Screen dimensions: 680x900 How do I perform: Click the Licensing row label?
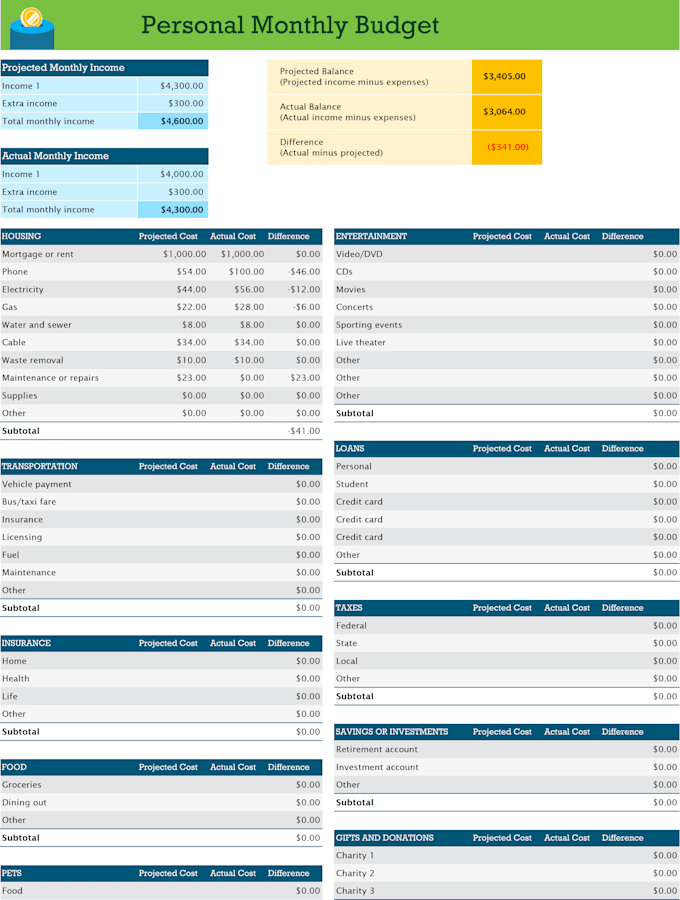[22, 537]
